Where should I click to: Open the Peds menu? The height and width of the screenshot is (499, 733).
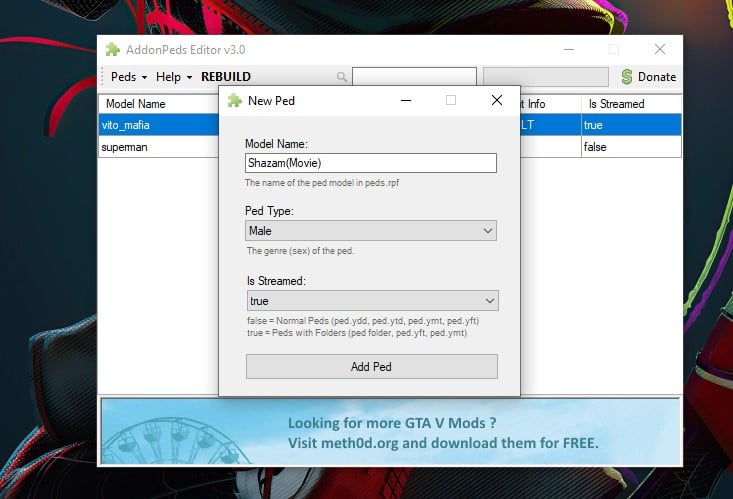coord(128,77)
